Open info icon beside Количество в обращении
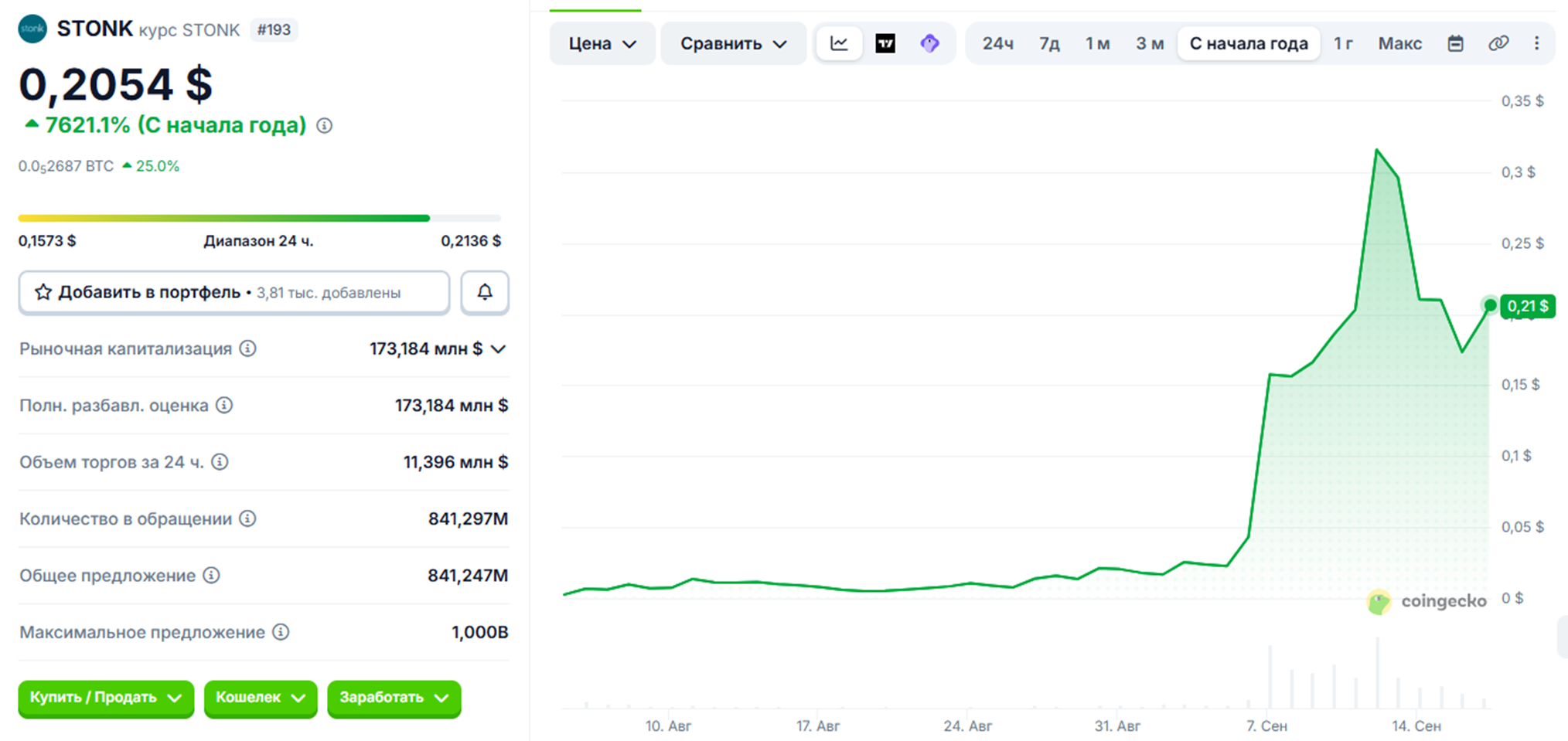 coord(247,518)
